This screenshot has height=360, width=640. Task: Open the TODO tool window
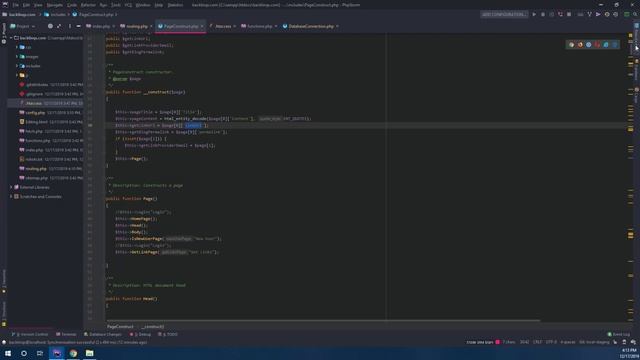tap(168, 334)
